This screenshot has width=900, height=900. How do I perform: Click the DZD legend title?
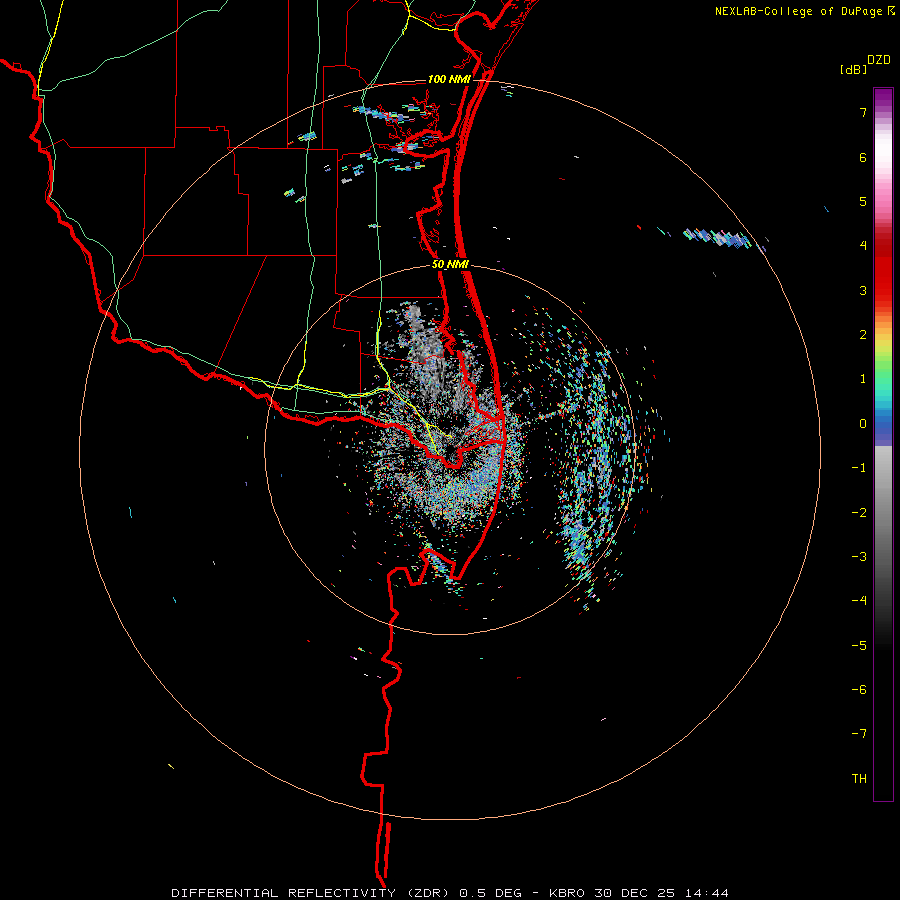pyautogui.click(x=879, y=60)
